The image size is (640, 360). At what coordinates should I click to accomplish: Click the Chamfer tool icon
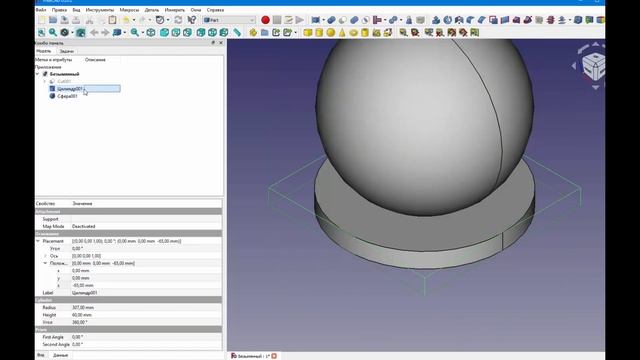pyautogui.click(x=482, y=20)
